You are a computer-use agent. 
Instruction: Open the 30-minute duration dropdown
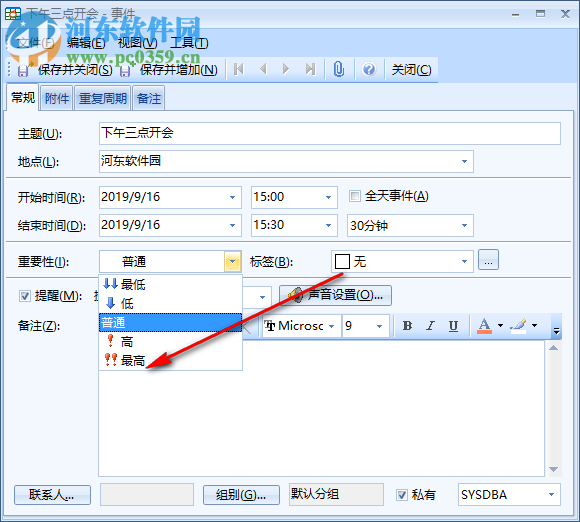click(464, 225)
